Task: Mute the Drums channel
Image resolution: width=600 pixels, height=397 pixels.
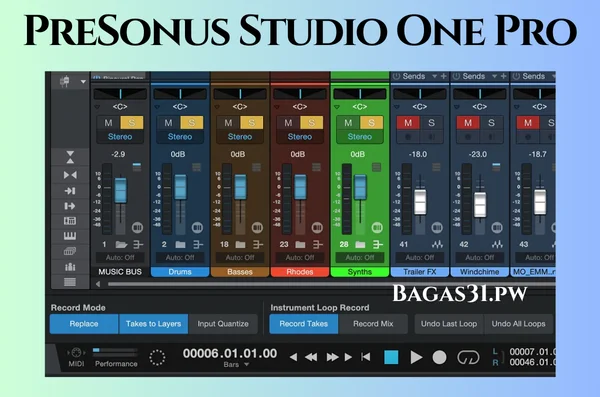Action: [168, 123]
